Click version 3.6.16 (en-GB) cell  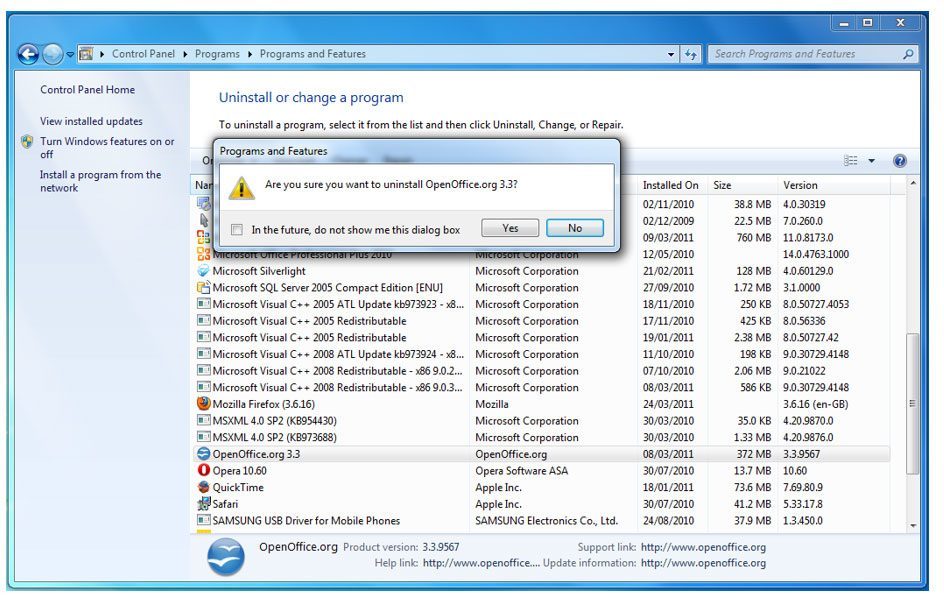815,405
